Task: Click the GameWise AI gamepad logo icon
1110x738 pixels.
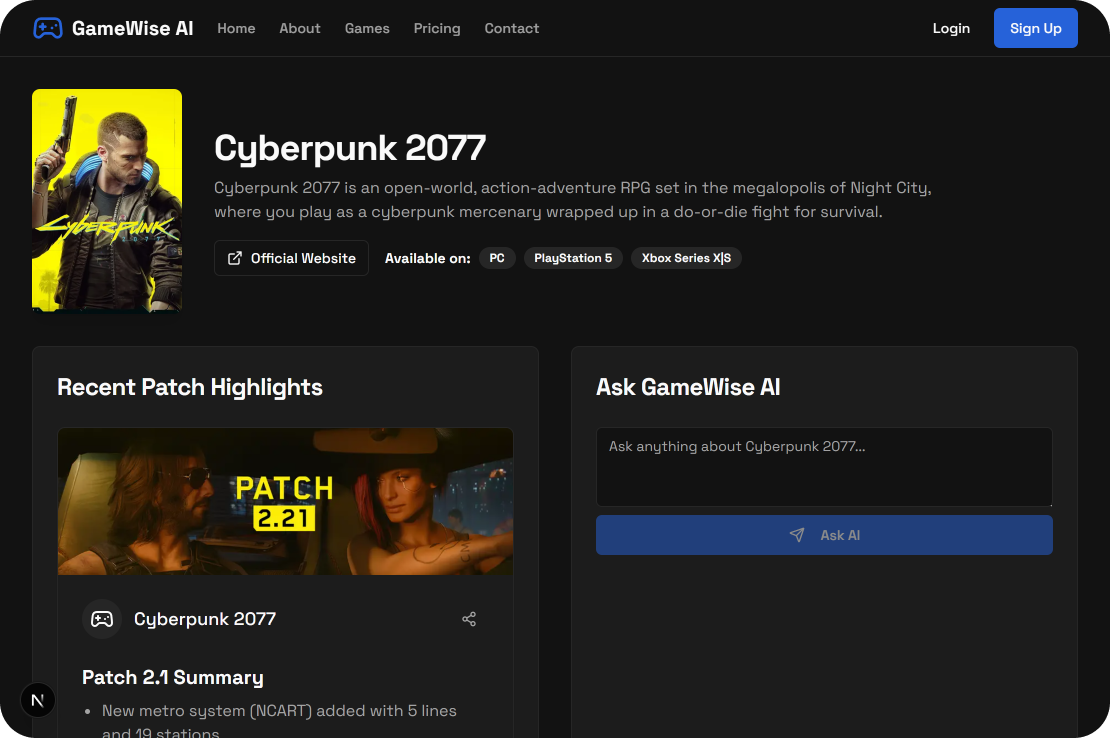Action: tap(47, 28)
